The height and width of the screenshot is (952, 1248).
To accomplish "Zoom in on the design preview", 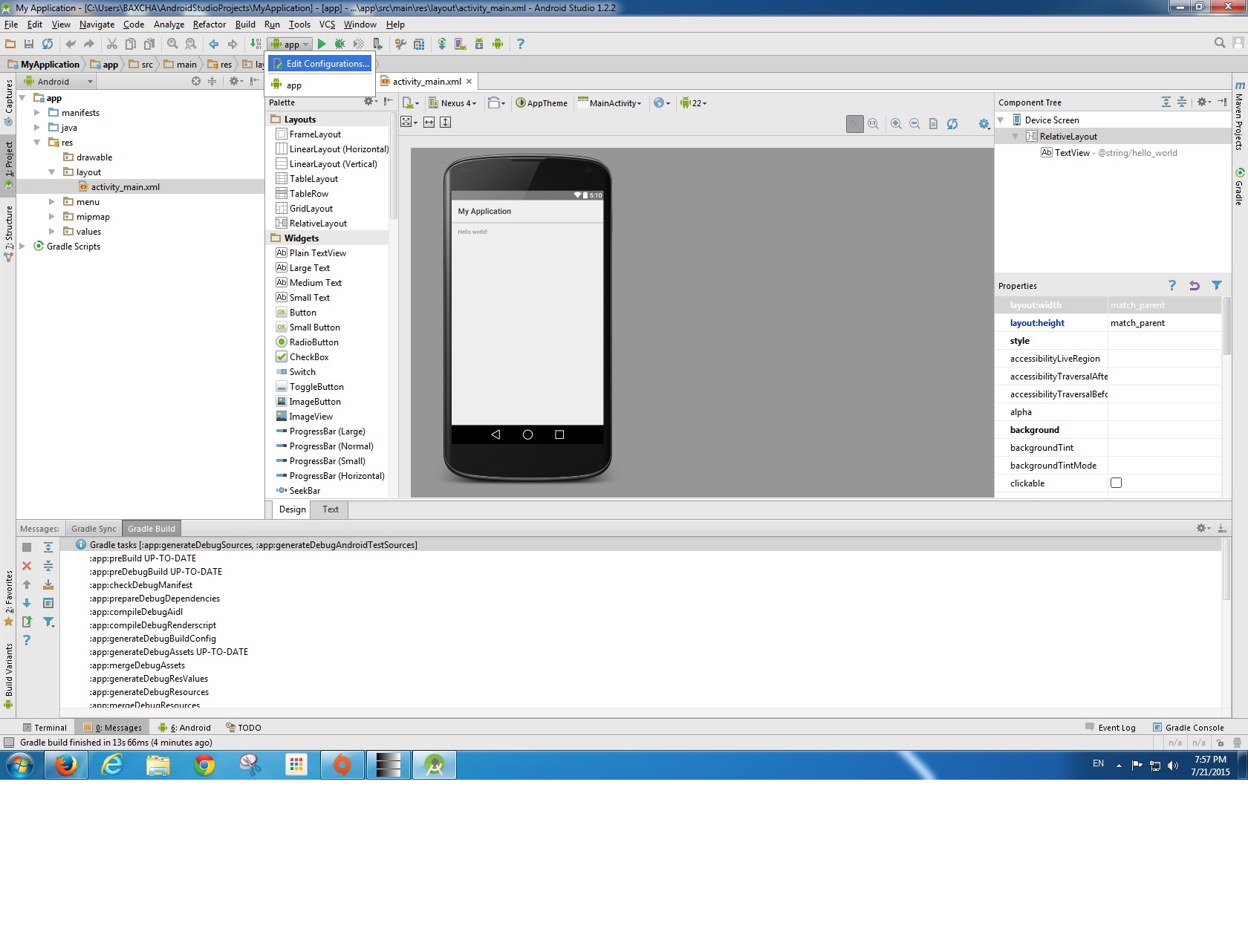I will [x=896, y=124].
